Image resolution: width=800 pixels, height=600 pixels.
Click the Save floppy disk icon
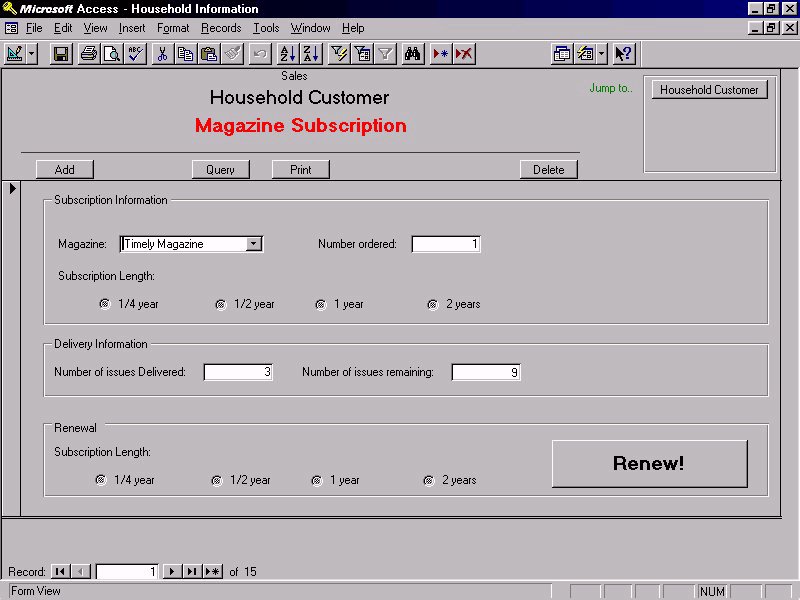(61, 54)
